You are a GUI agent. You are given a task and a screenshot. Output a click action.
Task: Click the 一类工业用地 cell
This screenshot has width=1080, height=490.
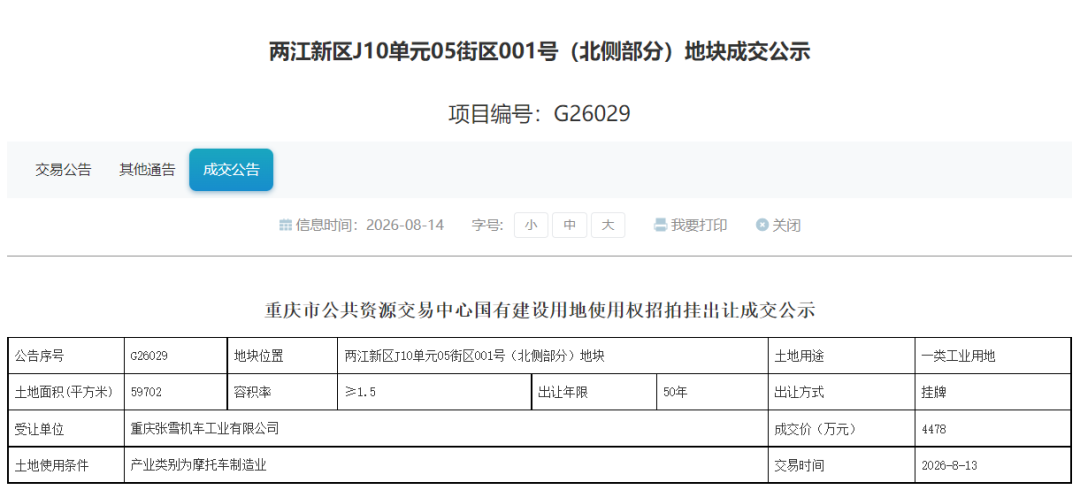point(993,356)
